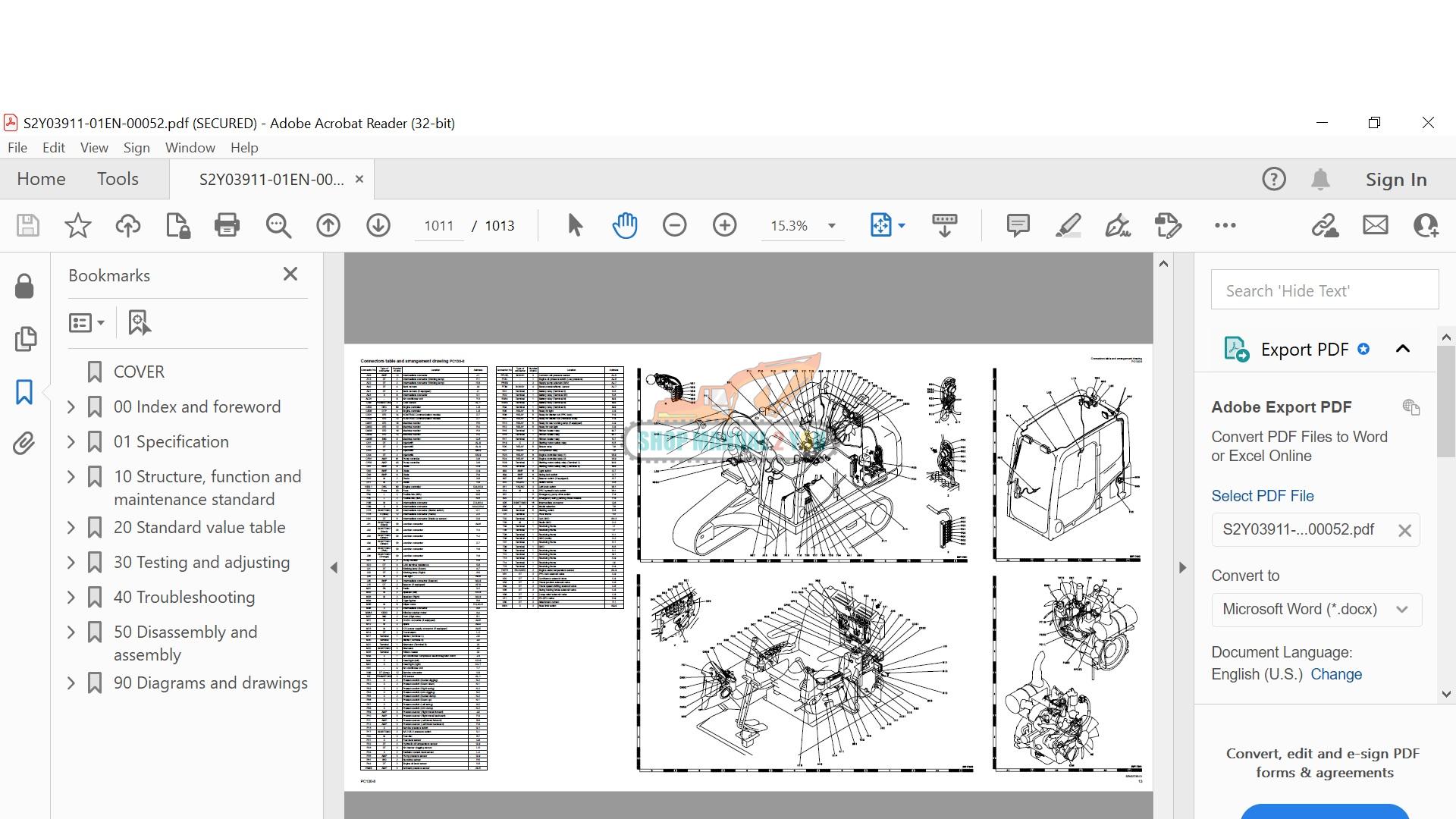Add a new bookmark icon
1456x819 pixels.
point(139,323)
